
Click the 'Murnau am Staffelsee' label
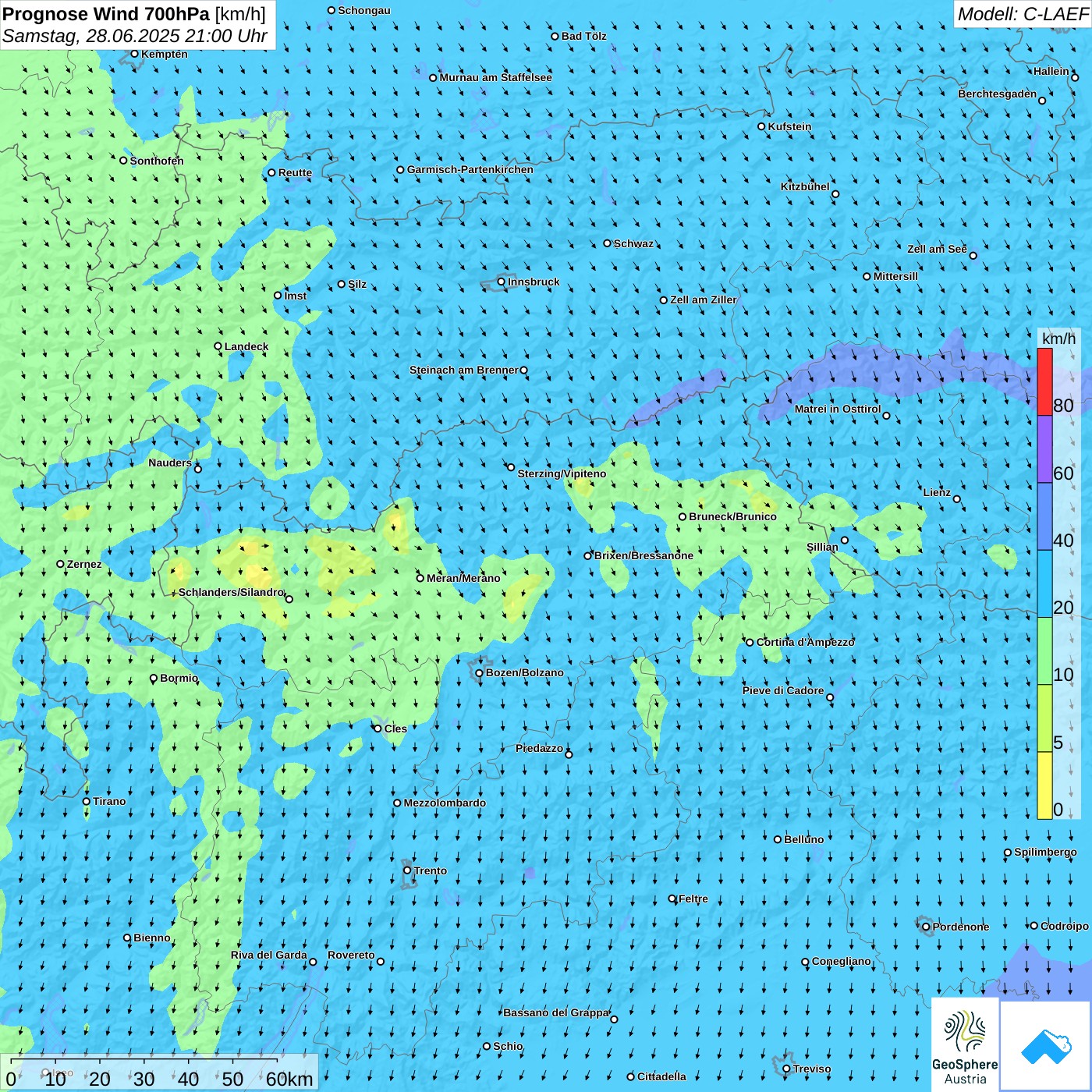tap(495, 77)
